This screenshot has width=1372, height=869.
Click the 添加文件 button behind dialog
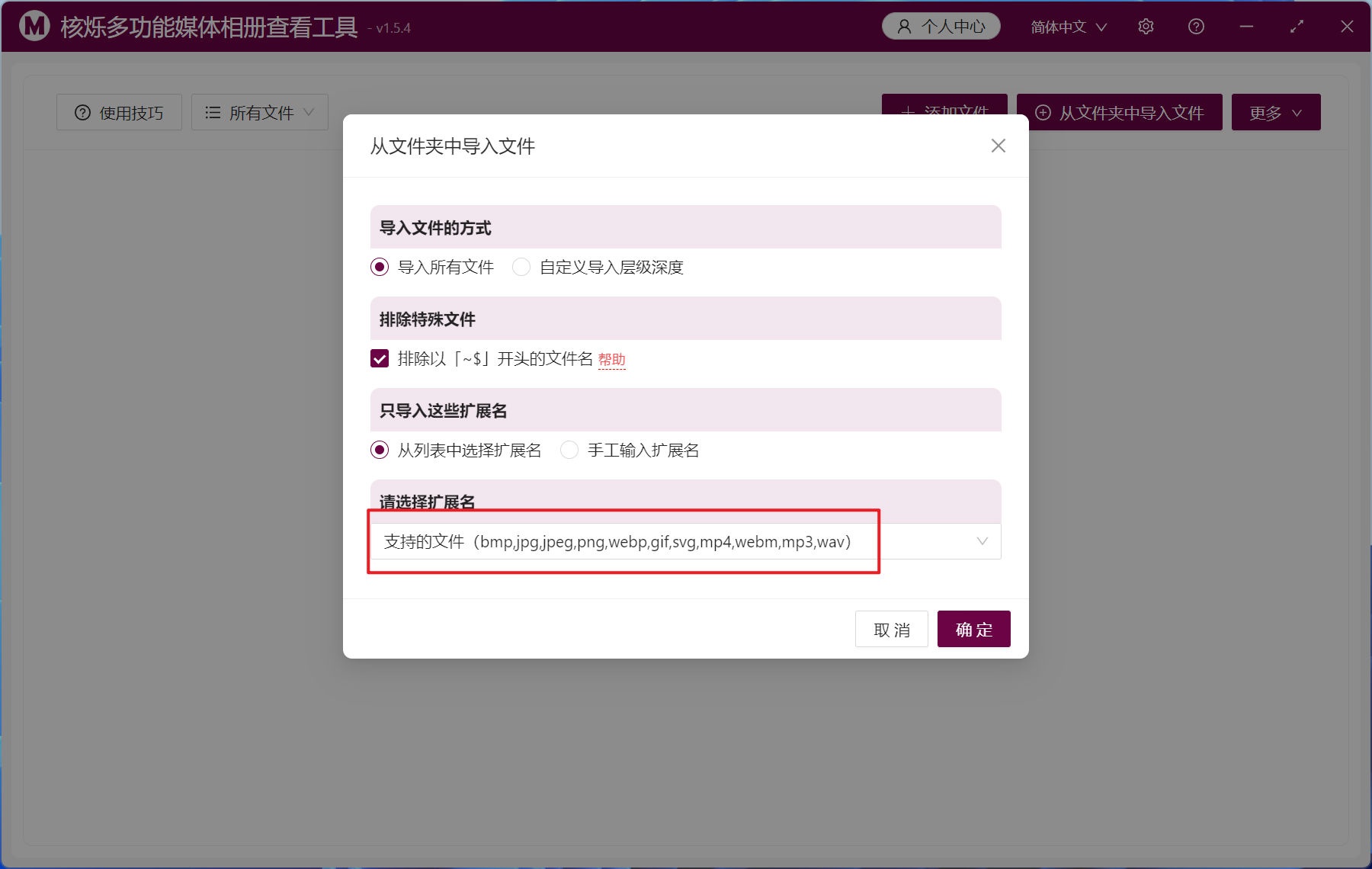[x=944, y=104]
